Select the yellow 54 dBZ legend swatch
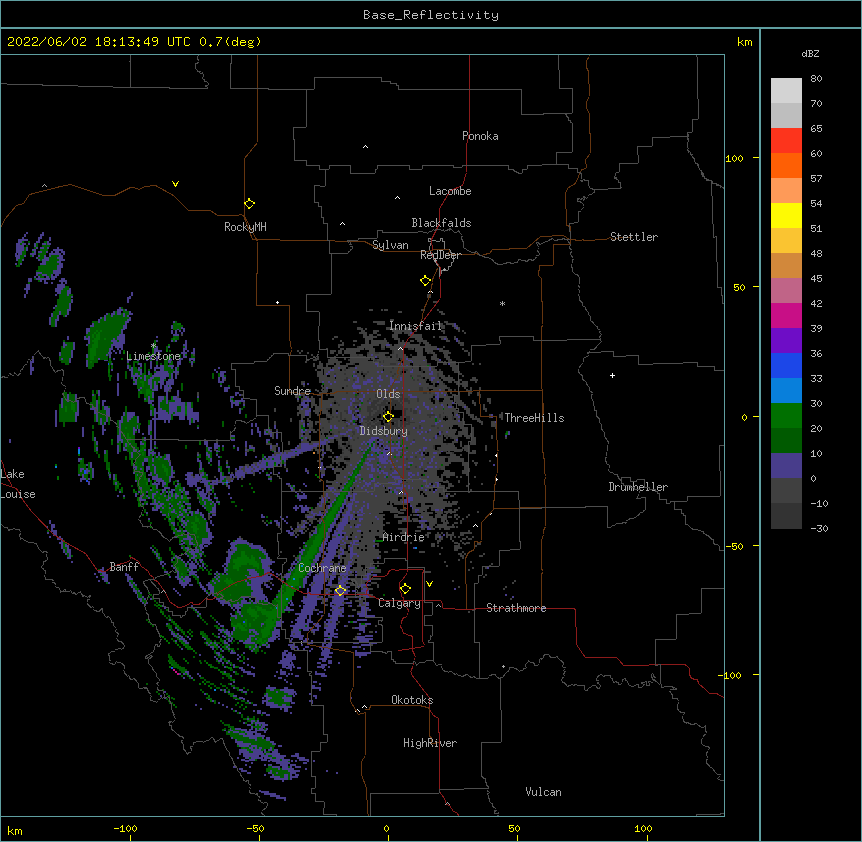 point(786,215)
